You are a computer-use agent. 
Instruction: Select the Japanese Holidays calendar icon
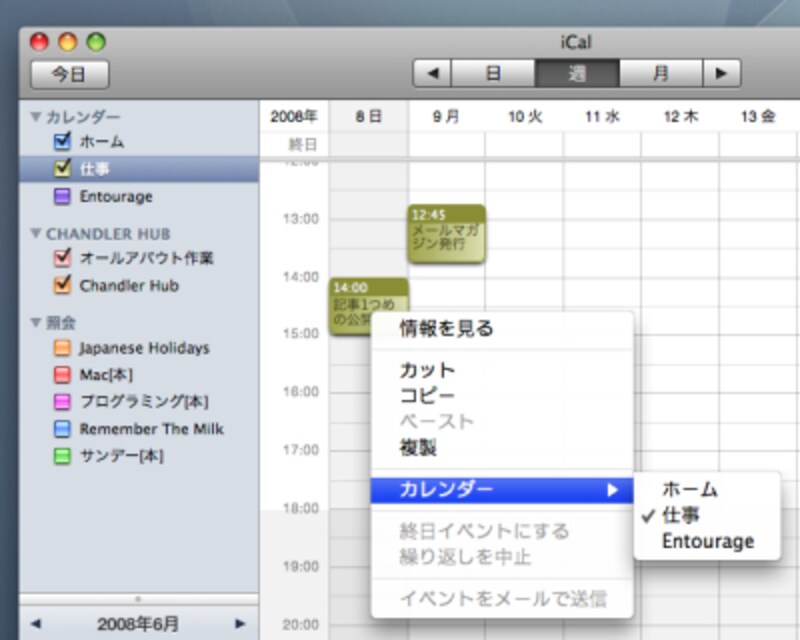(x=62, y=349)
